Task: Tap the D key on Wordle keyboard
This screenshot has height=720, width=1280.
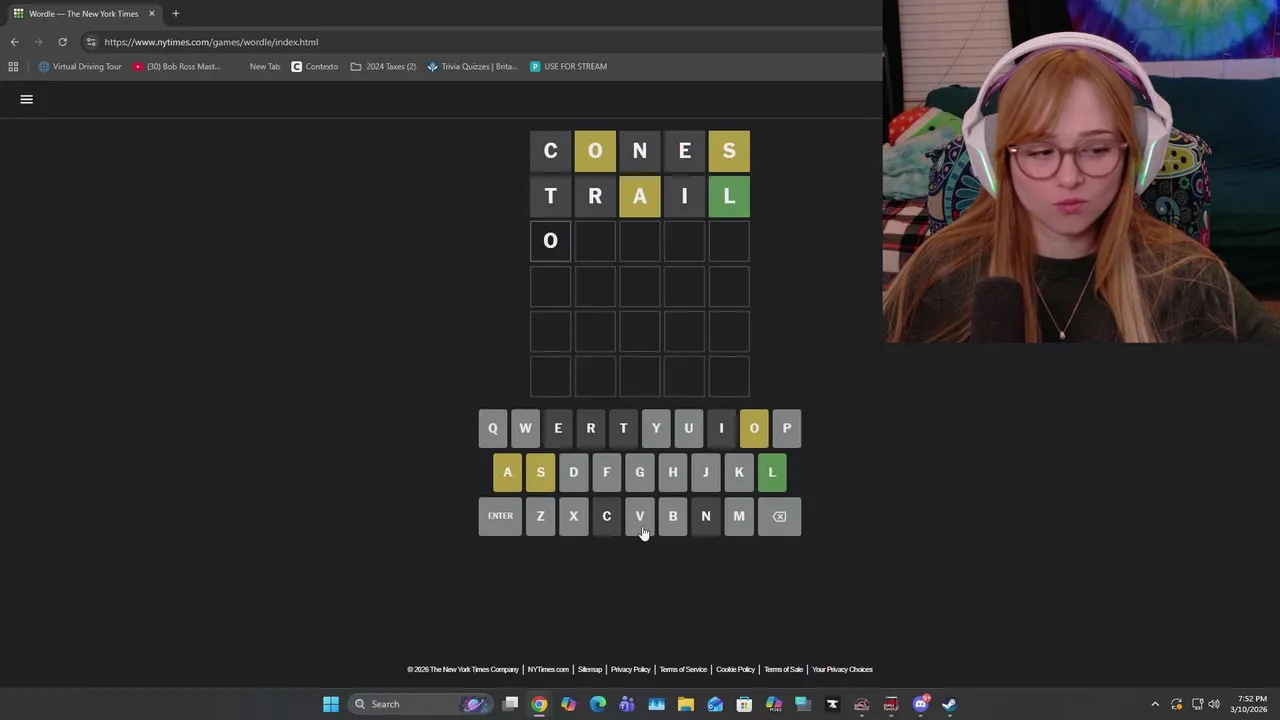Action: click(573, 472)
